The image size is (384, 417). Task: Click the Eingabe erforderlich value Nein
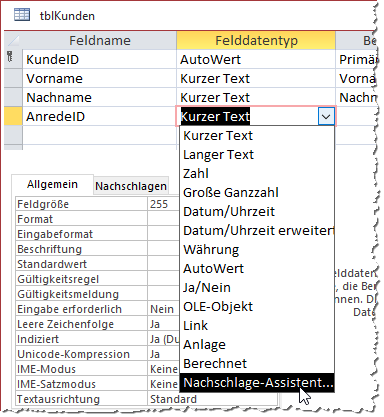click(x=164, y=309)
